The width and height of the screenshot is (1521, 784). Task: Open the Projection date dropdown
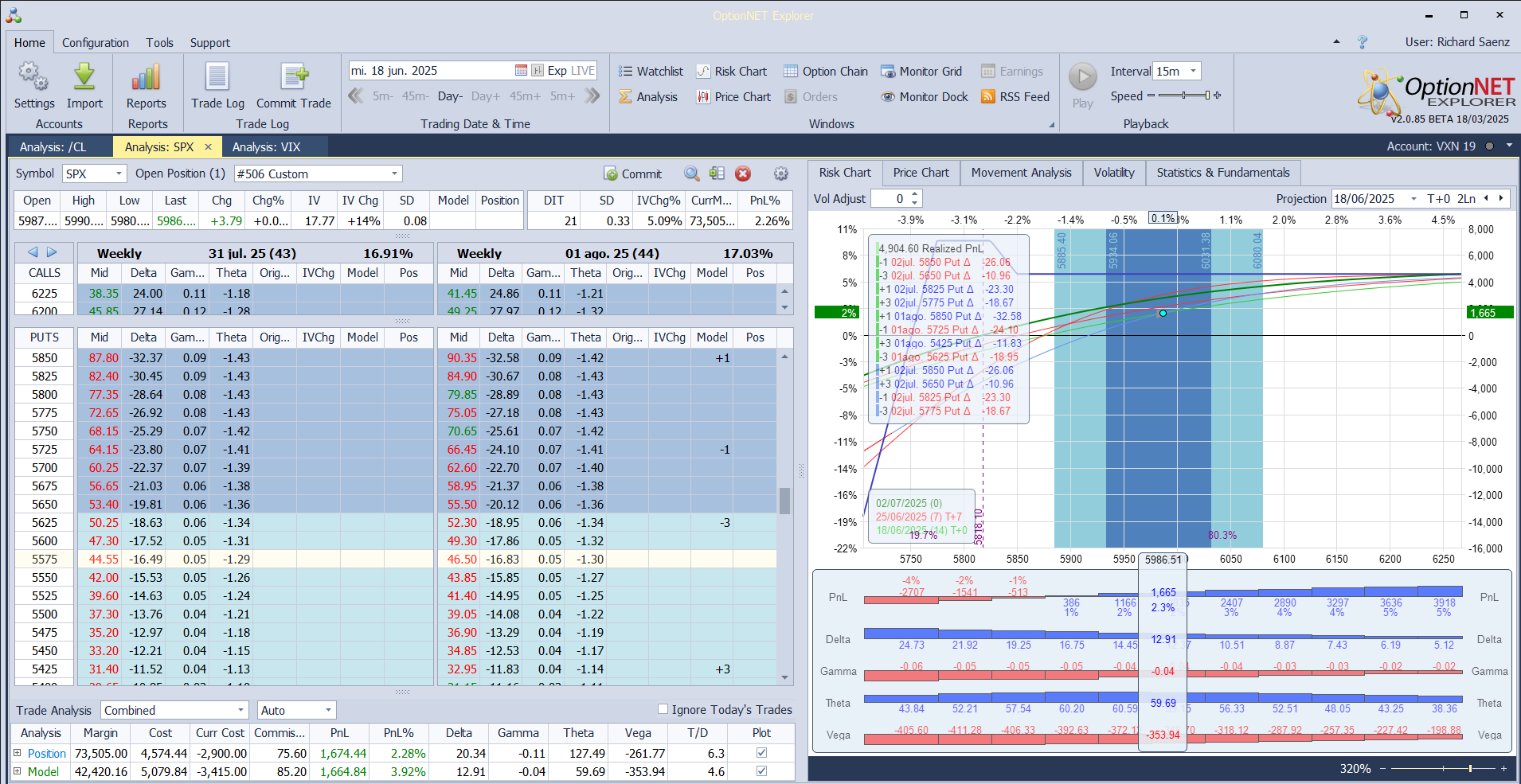(1414, 199)
